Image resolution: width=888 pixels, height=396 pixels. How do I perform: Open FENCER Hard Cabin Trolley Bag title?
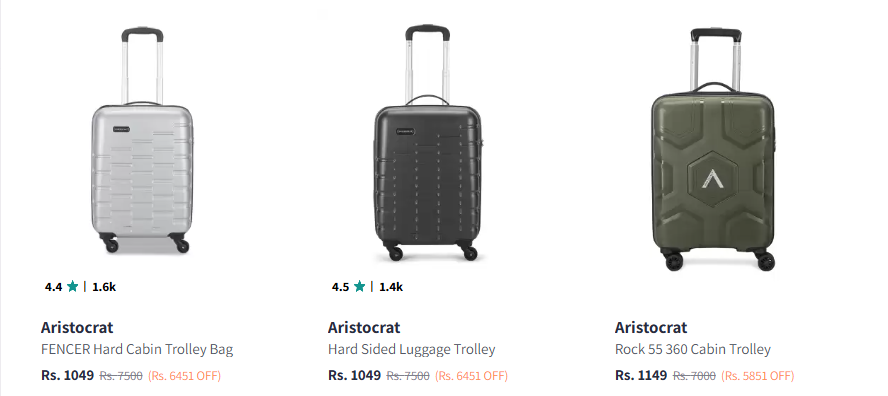(137, 350)
